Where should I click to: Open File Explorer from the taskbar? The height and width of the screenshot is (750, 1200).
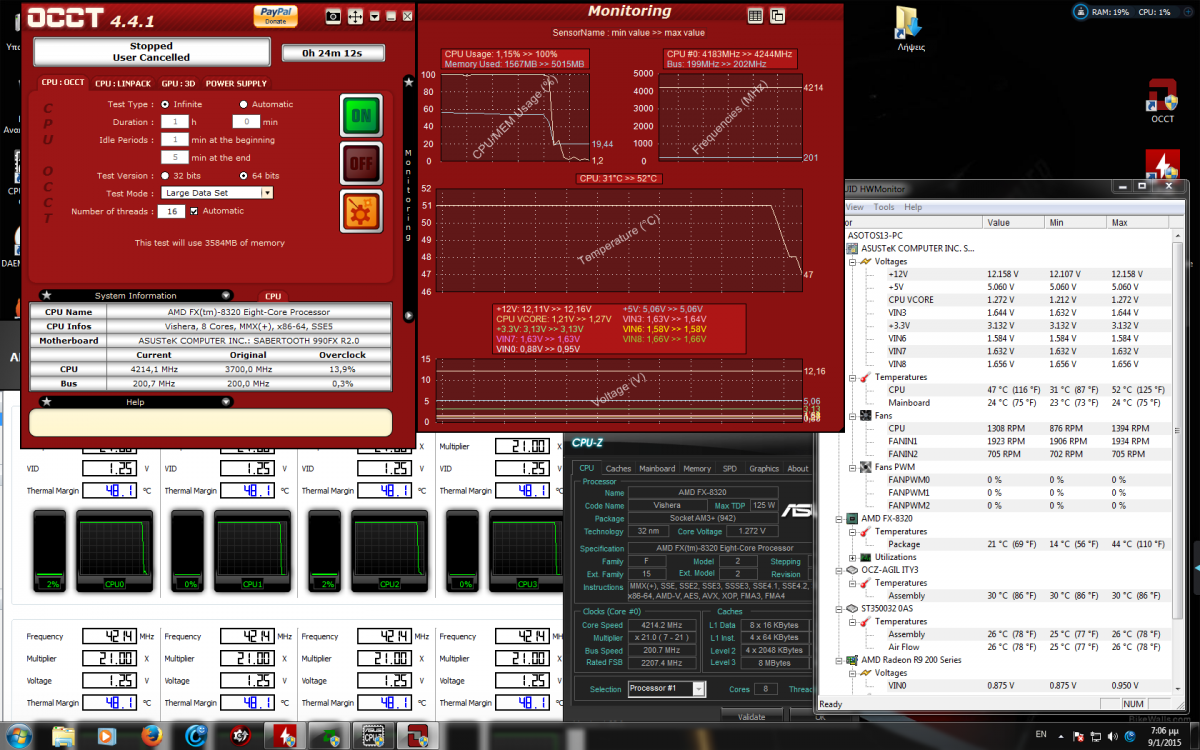pos(64,736)
